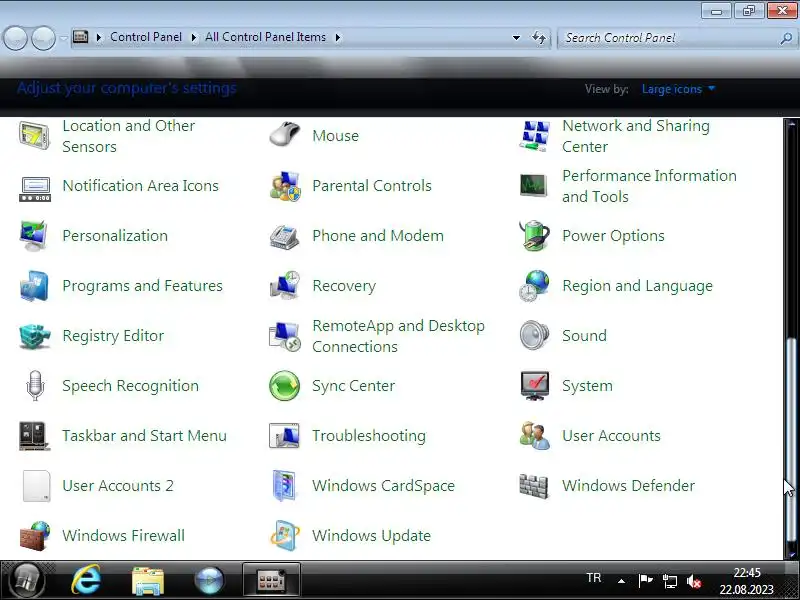Expand arrow after All Control Panel Items
This screenshot has height=600, width=800.
click(x=338, y=37)
